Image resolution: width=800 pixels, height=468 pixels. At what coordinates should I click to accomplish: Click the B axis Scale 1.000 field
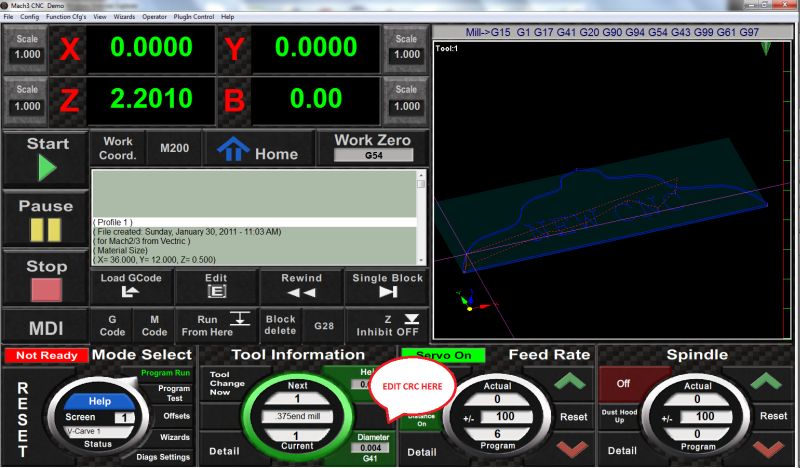[x=407, y=106]
